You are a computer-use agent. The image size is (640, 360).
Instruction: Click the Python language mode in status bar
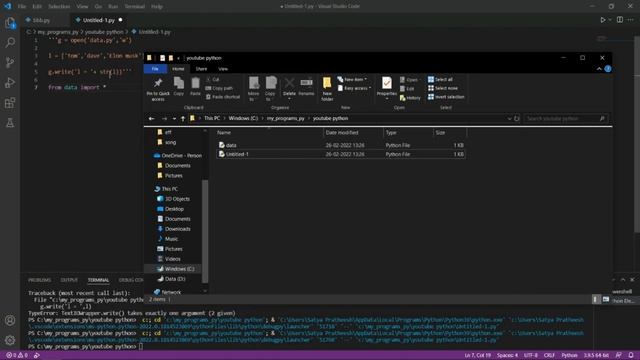(569, 355)
